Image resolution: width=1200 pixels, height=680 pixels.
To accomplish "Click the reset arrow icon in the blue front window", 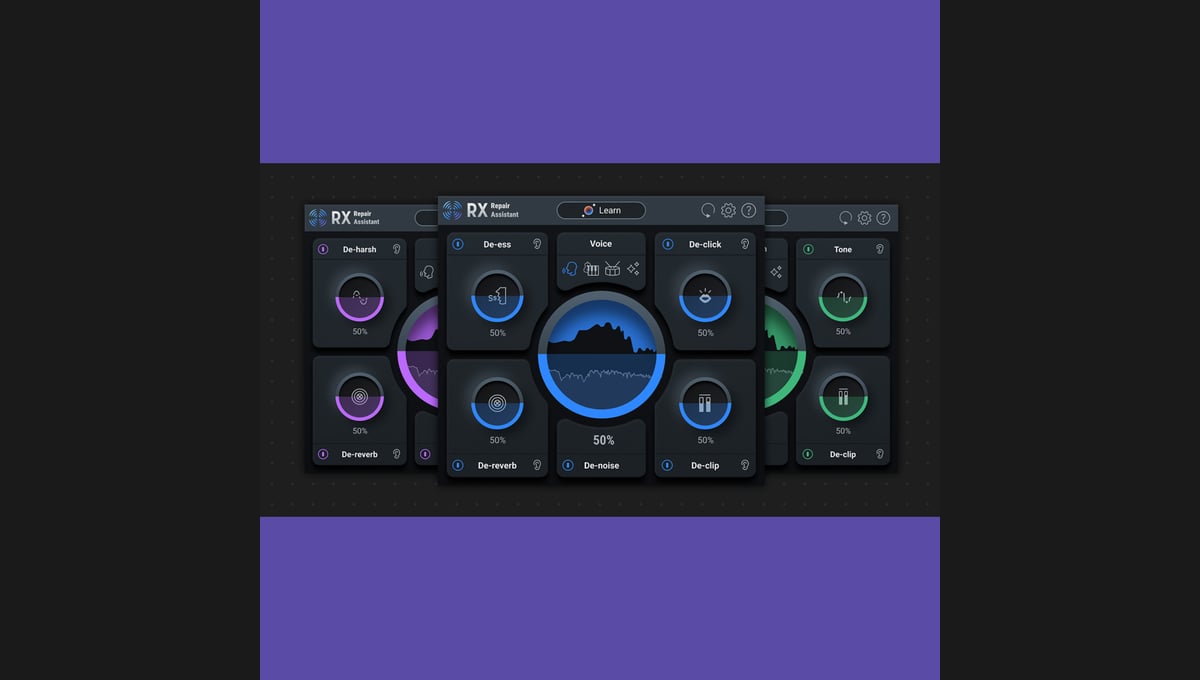I will (x=708, y=210).
